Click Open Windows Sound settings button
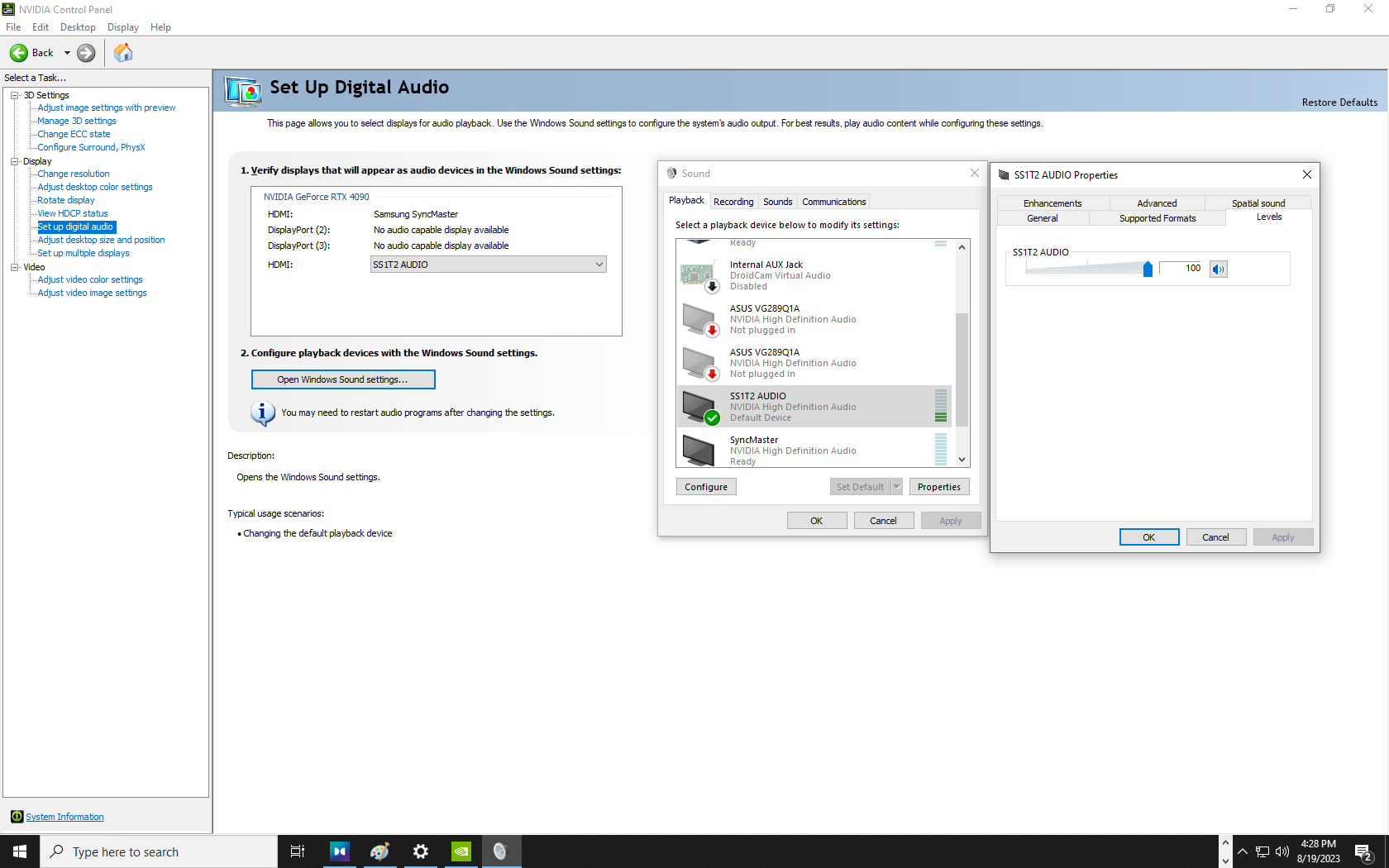The height and width of the screenshot is (868, 1389). [343, 379]
